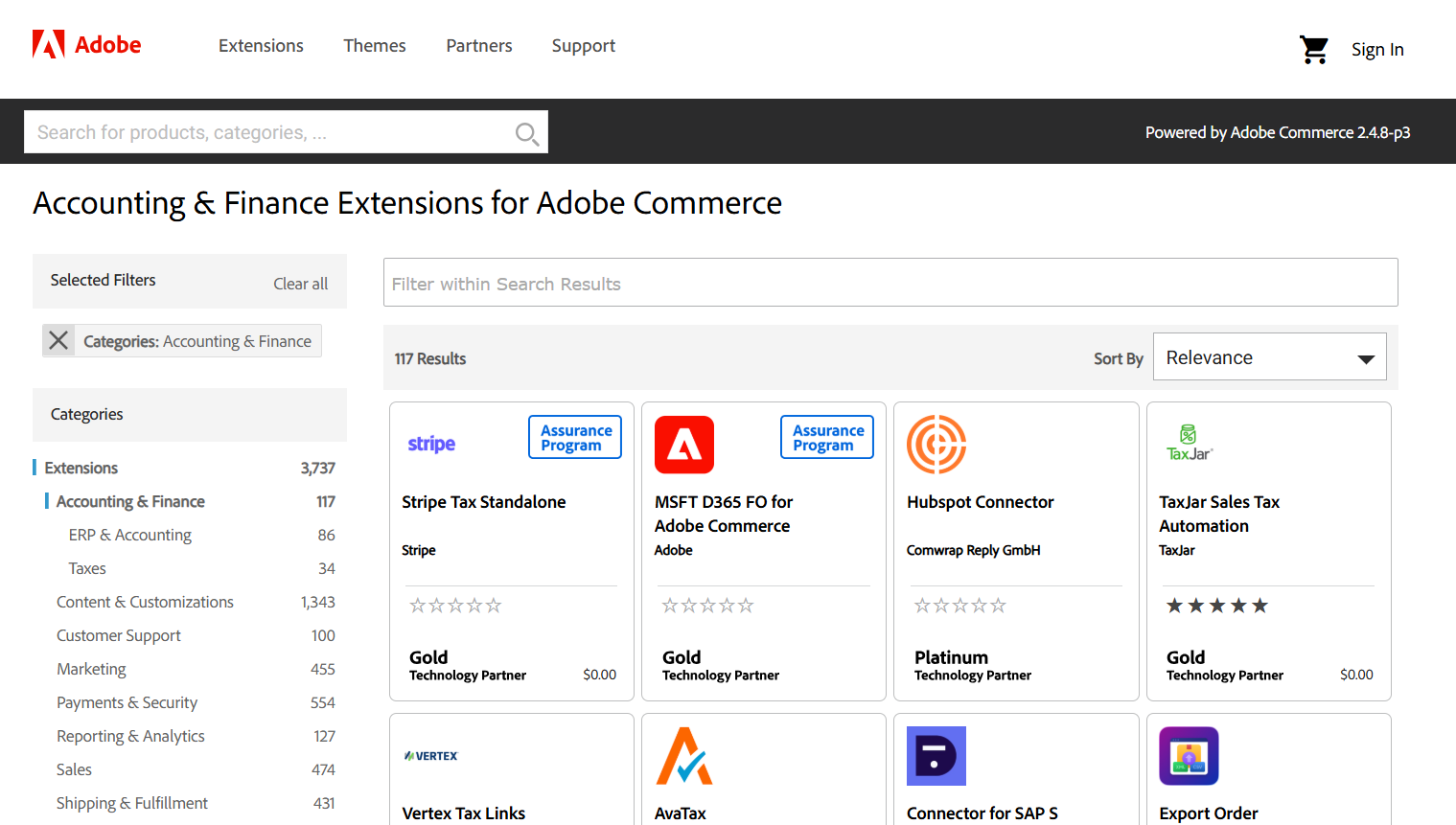Open Vertex Tax Links title
The height and width of the screenshot is (825, 1456).
pyautogui.click(x=464, y=814)
